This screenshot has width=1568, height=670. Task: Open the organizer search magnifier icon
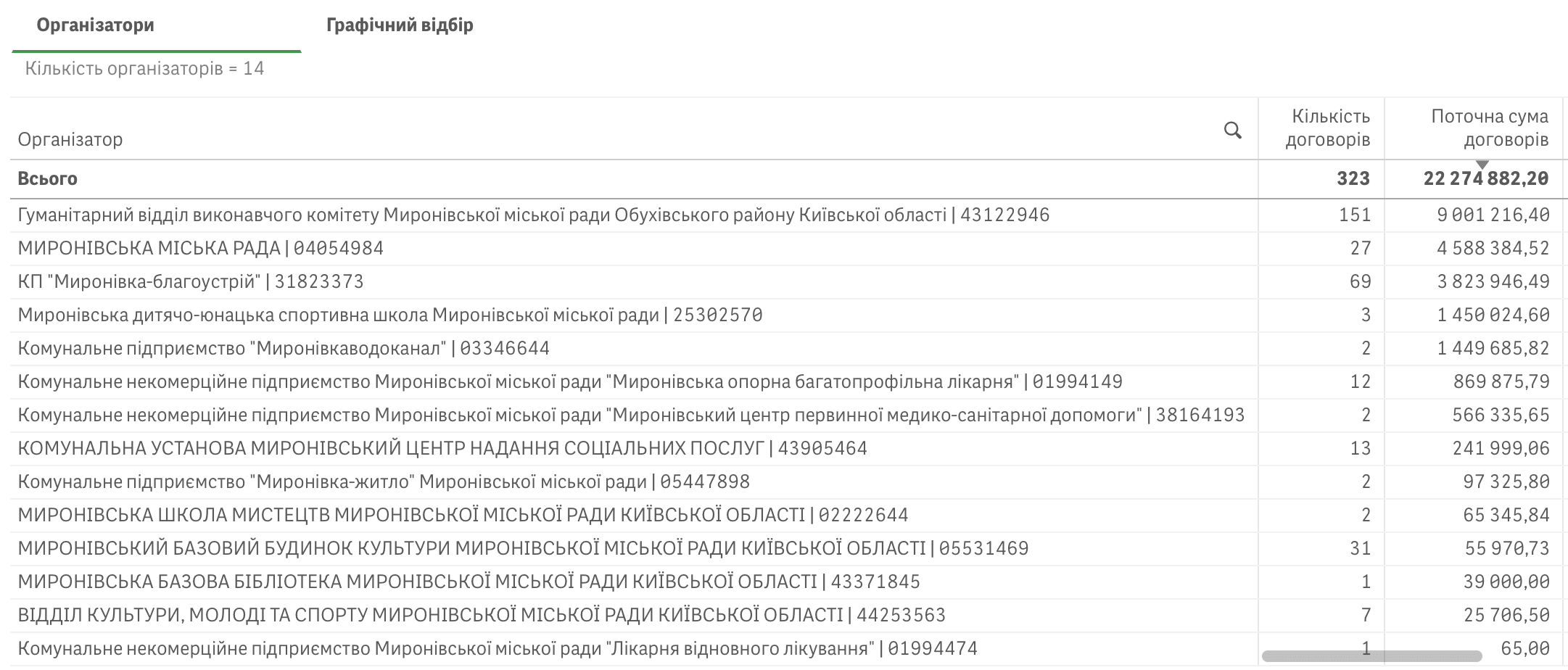[x=1232, y=131]
